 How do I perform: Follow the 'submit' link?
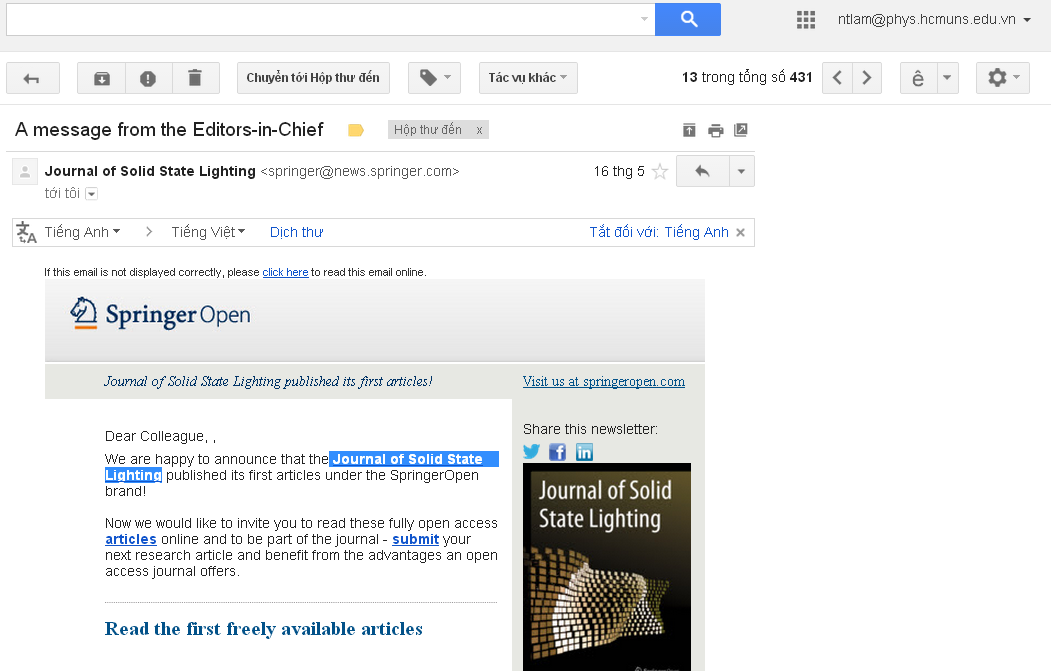point(416,540)
